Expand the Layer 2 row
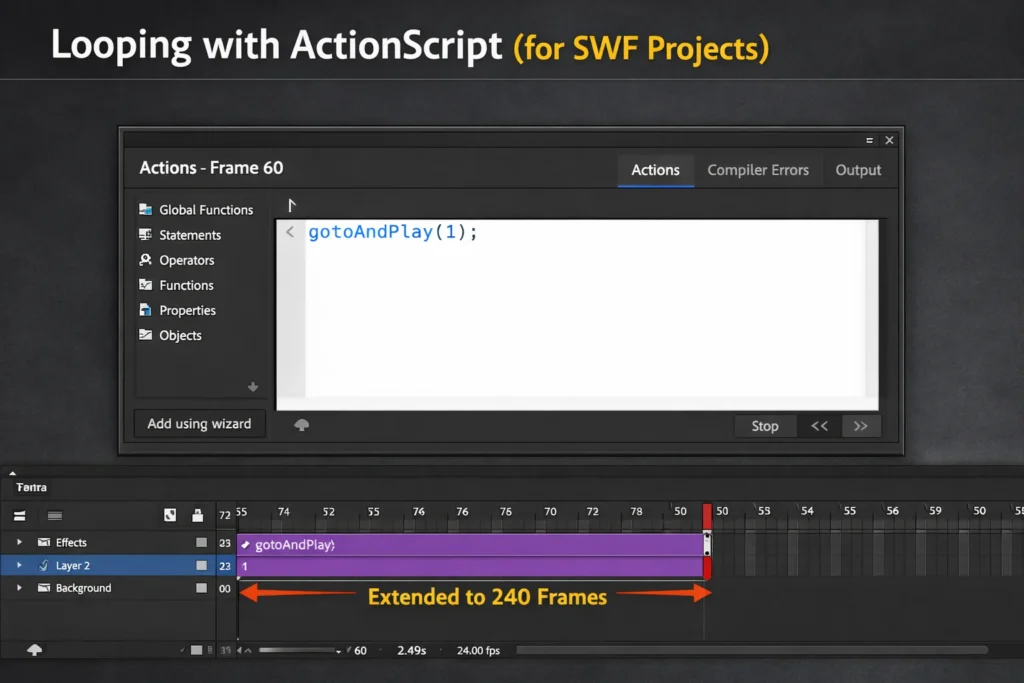Viewport: 1024px width, 683px height. [x=19, y=565]
